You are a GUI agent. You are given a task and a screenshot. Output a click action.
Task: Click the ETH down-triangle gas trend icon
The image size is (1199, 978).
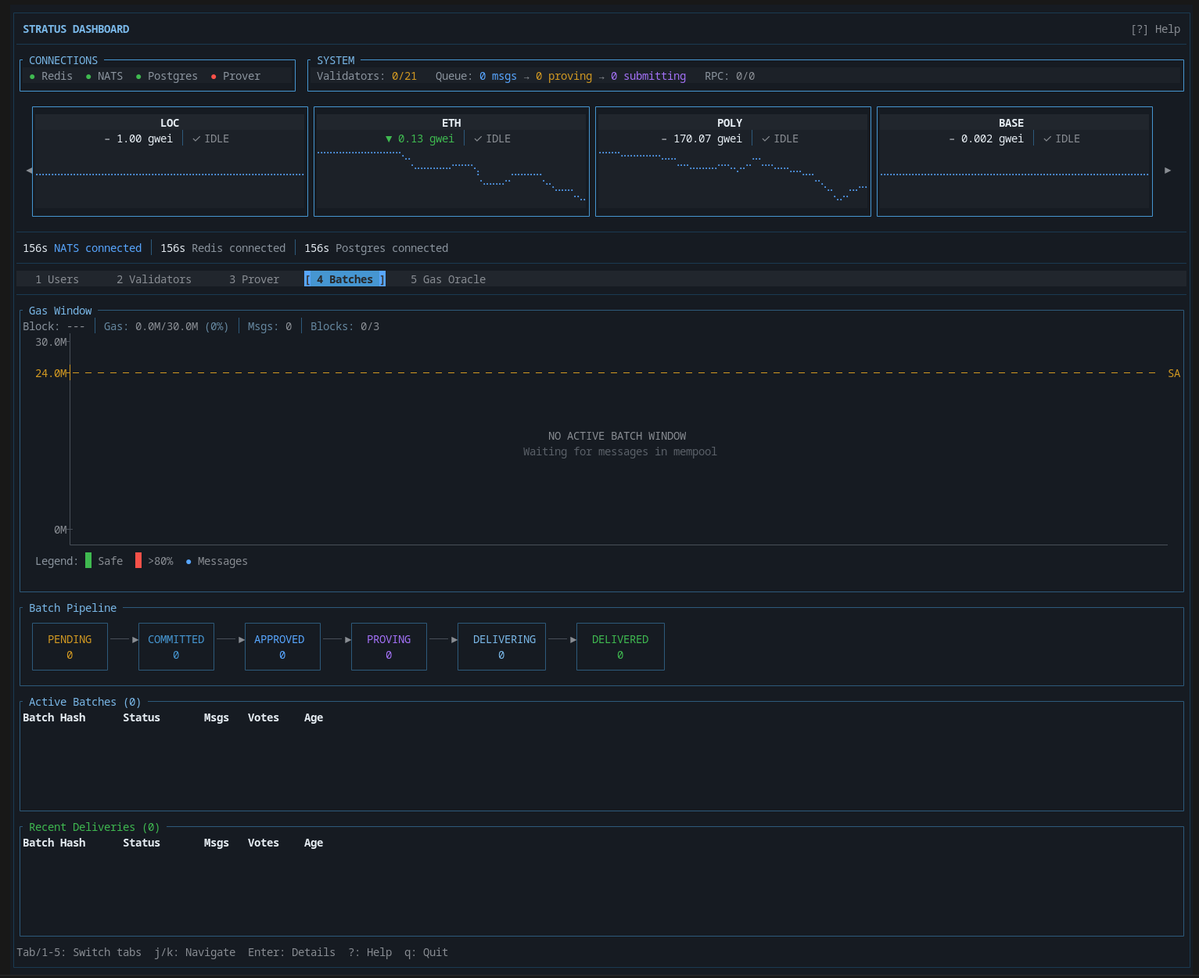click(388, 138)
